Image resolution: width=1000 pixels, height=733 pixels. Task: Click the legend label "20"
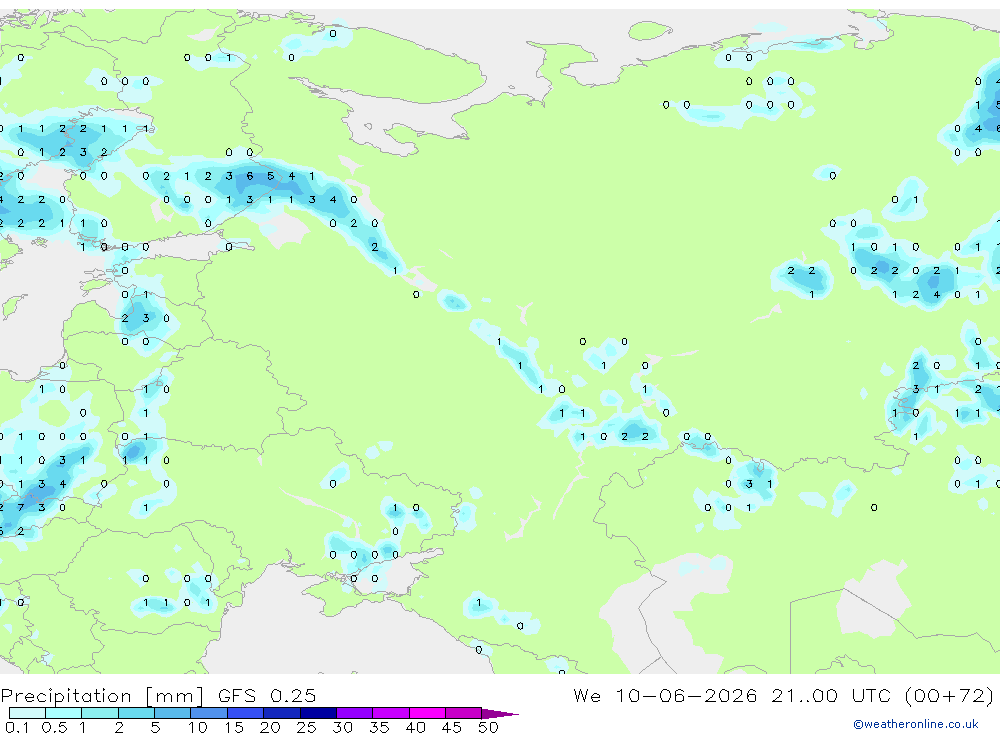(x=270, y=727)
